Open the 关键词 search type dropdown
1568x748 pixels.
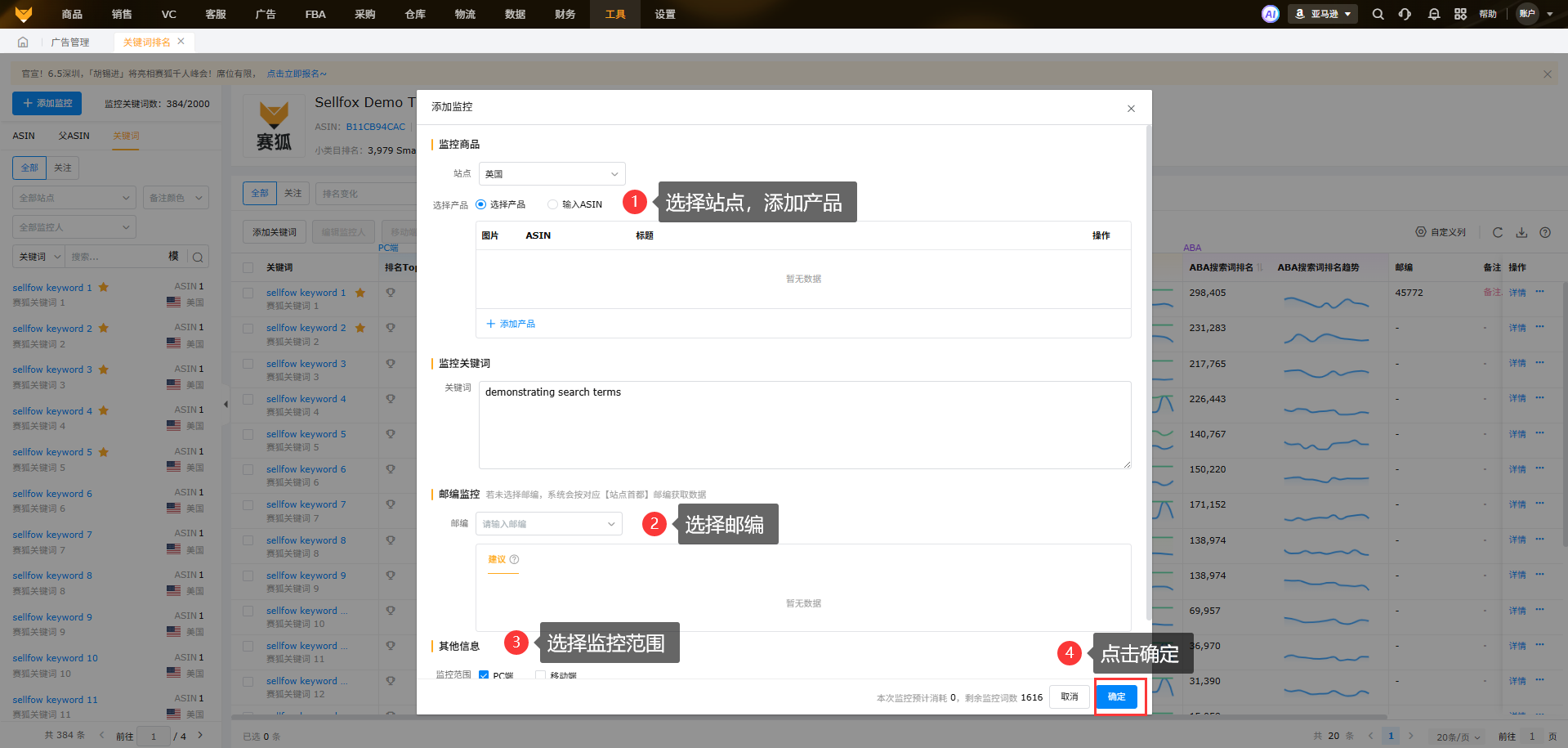coord(40,257)
